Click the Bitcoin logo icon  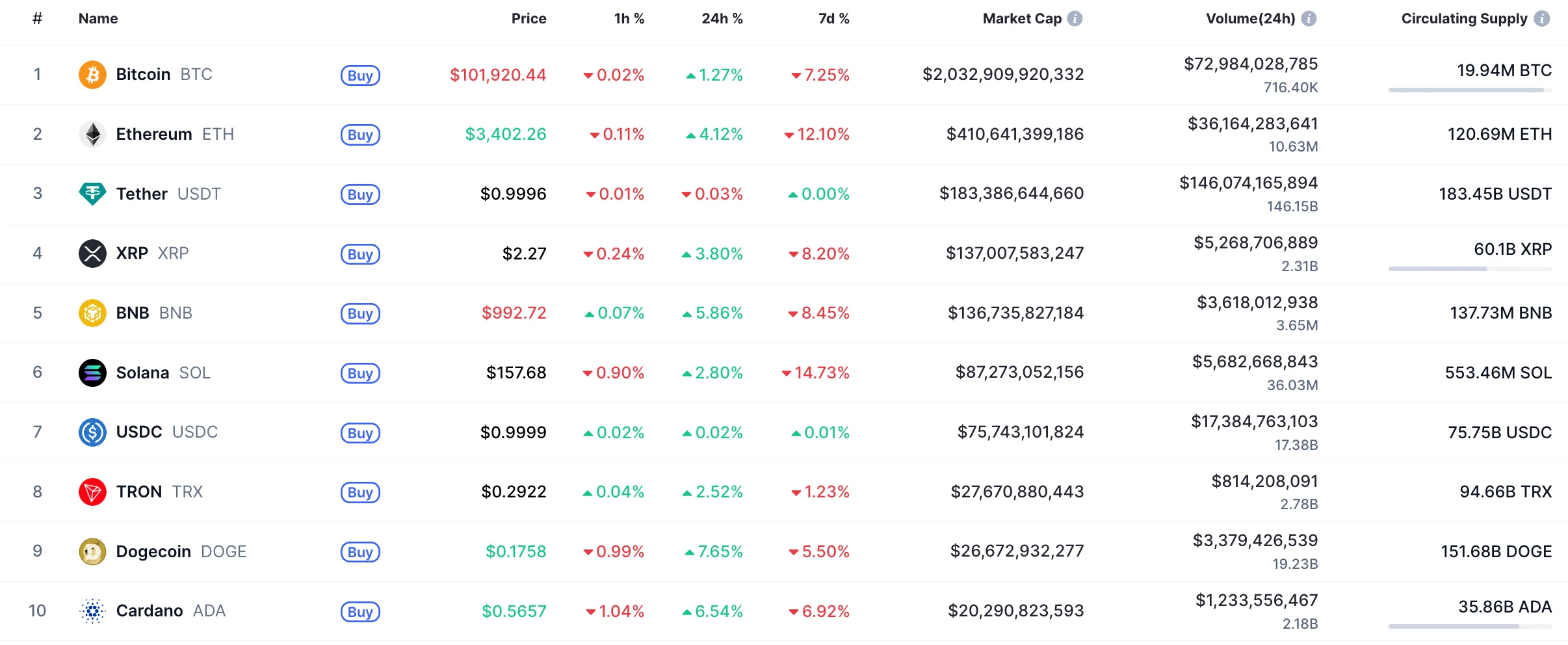[92, 75]
